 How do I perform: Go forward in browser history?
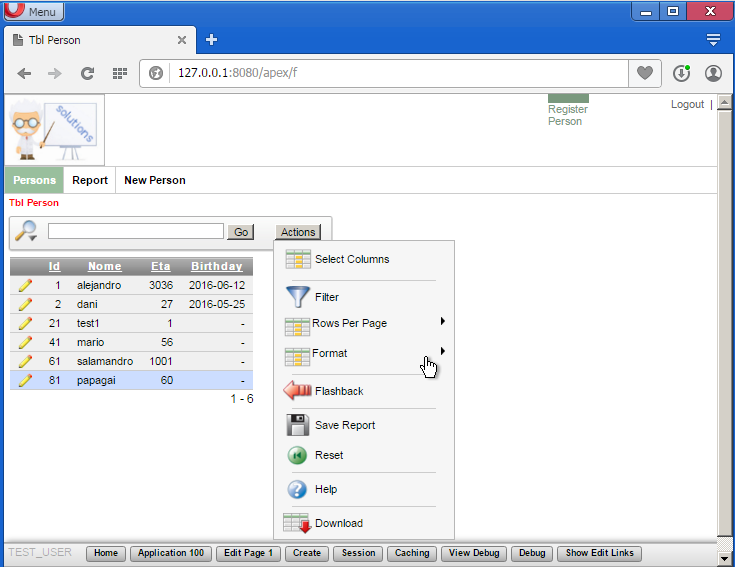pyautogui.click(x=55, y=73)
